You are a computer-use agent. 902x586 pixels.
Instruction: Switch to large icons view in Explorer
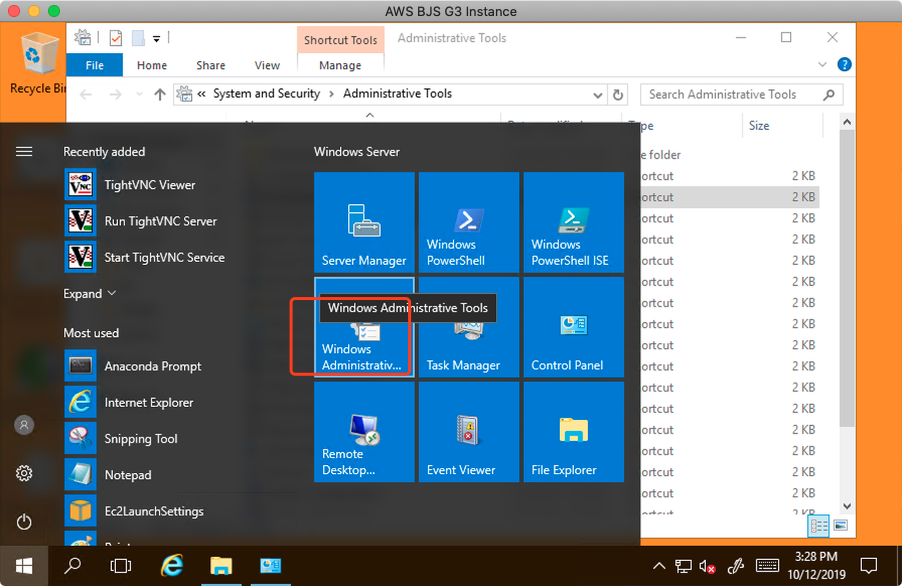pos(841,525)
